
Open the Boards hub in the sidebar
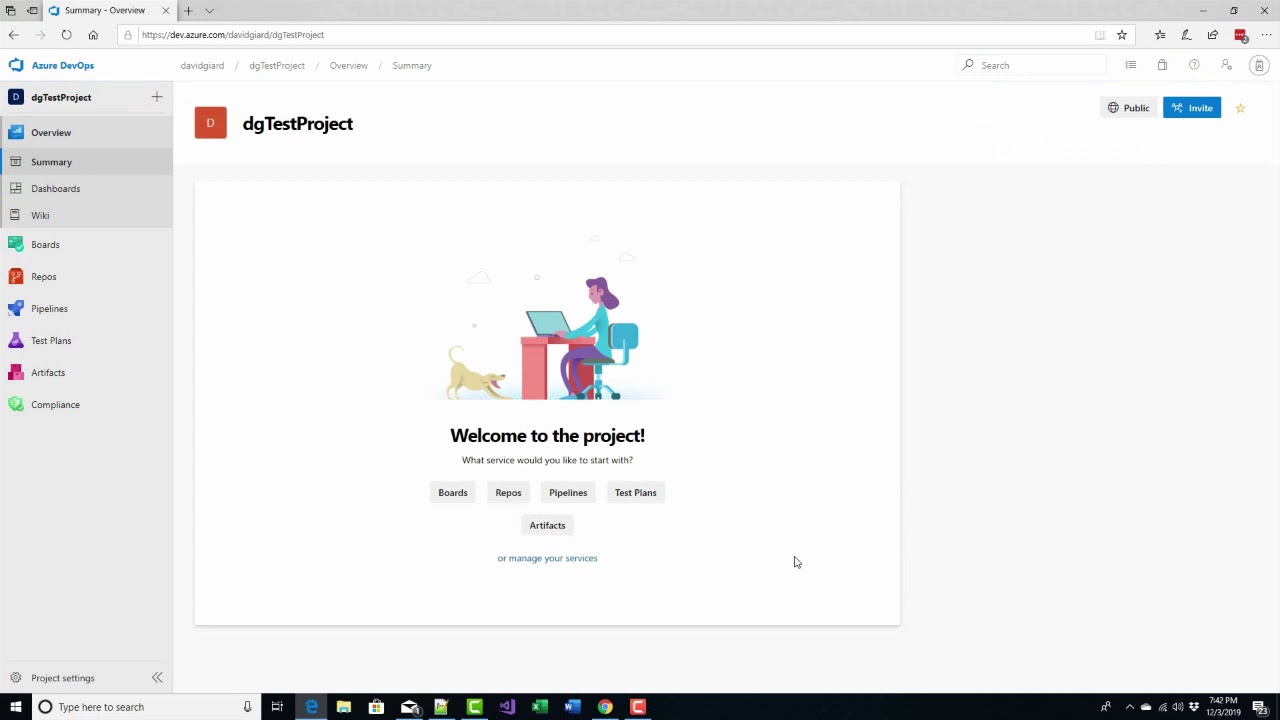[x=86, y=245]
